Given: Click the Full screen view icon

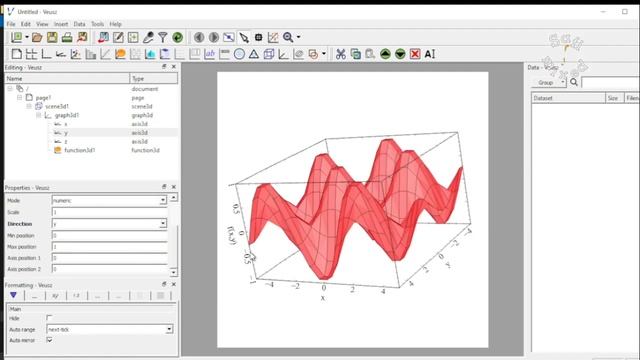Looking at the screenshot, I should point(229,38).
